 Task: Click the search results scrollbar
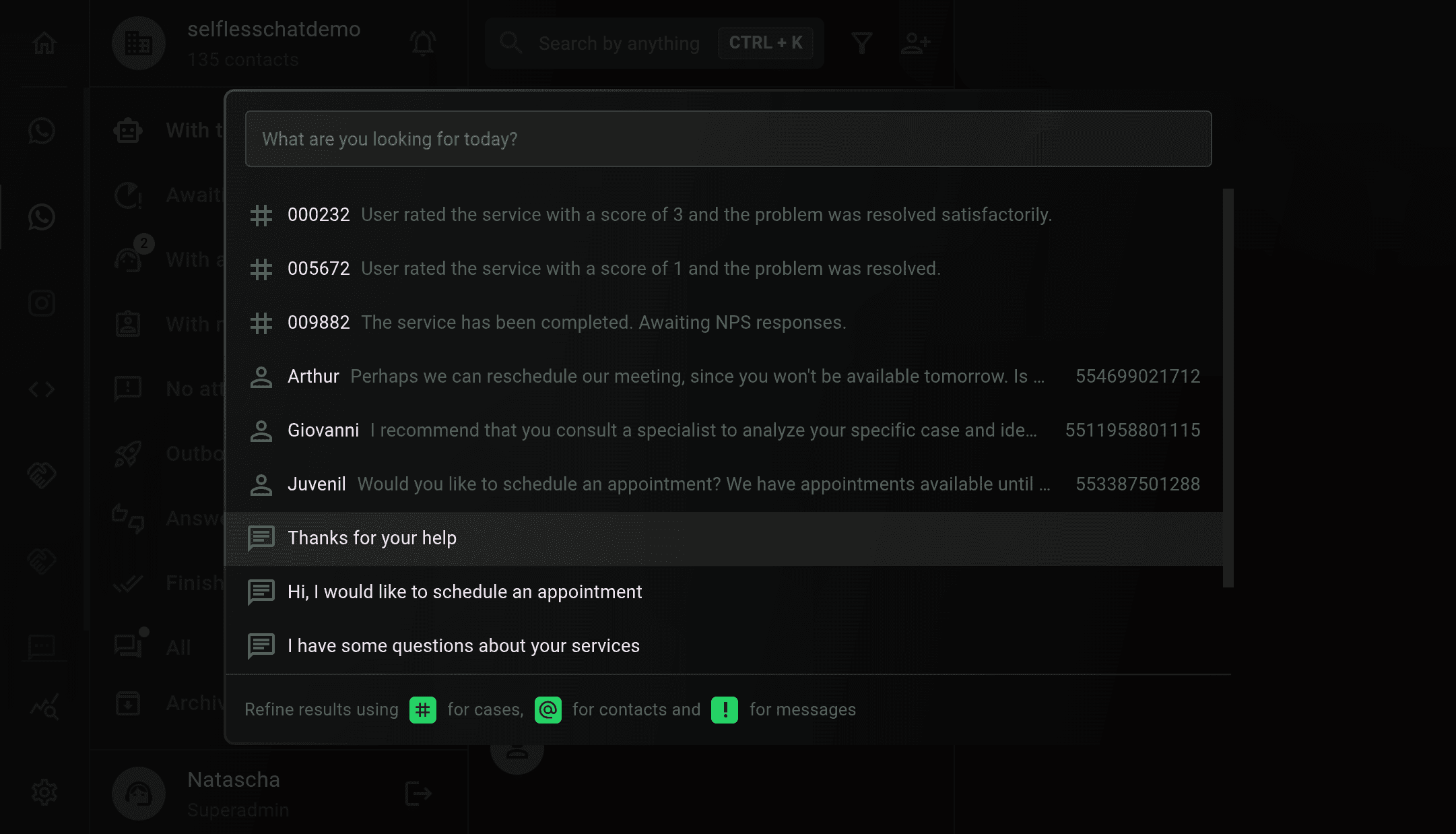[1228, 388]
